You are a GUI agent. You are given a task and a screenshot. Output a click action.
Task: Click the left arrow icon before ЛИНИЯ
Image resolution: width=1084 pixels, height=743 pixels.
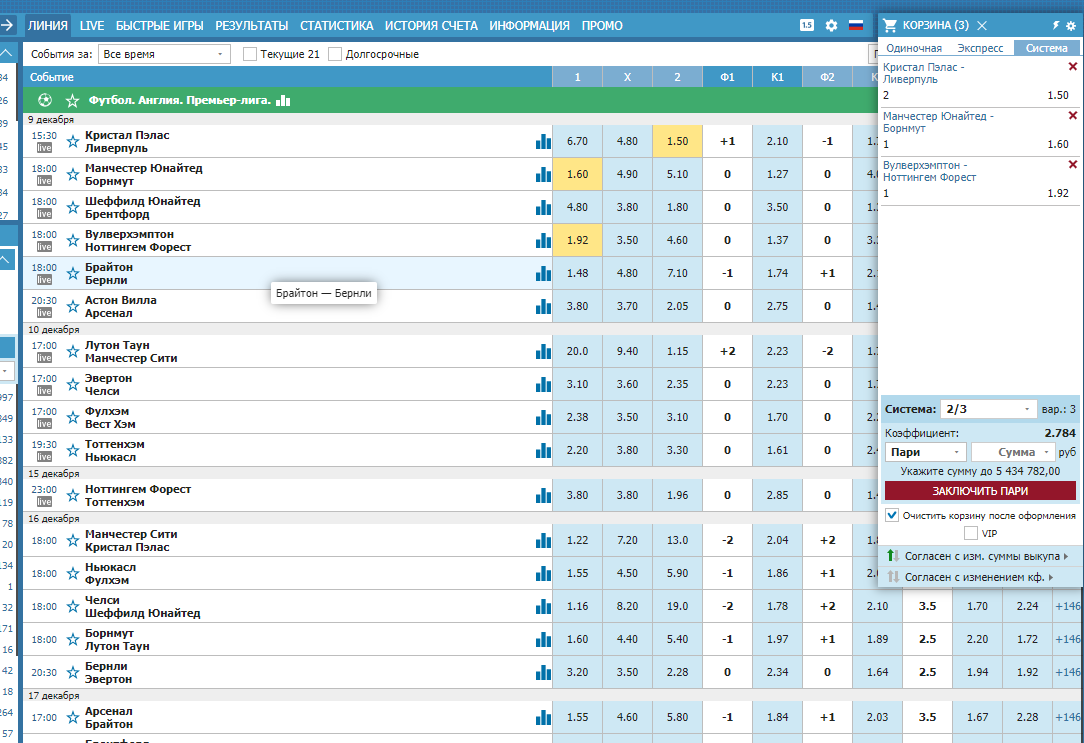7,26
